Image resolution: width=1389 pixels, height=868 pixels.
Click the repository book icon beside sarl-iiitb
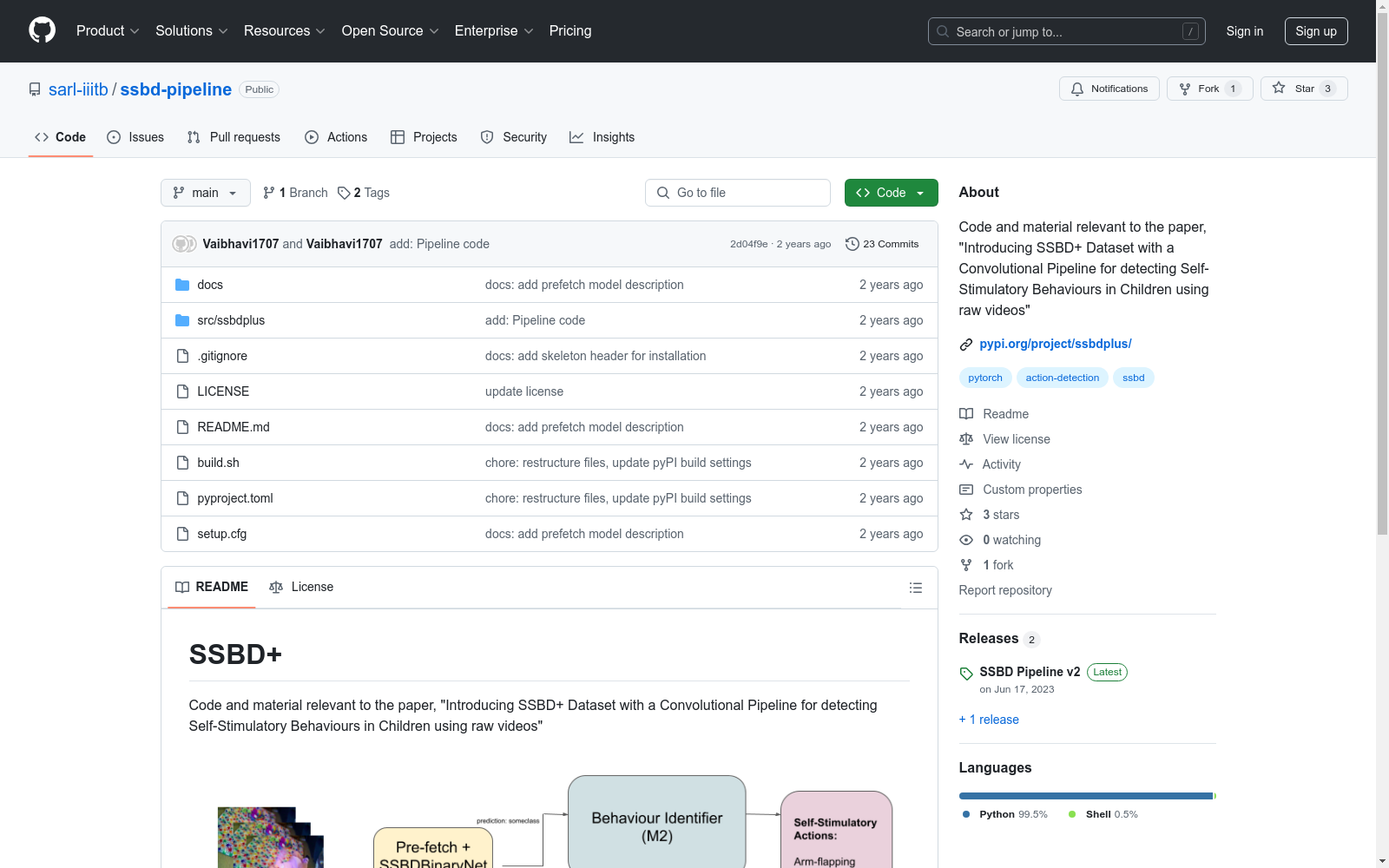(x=35, y=89)
